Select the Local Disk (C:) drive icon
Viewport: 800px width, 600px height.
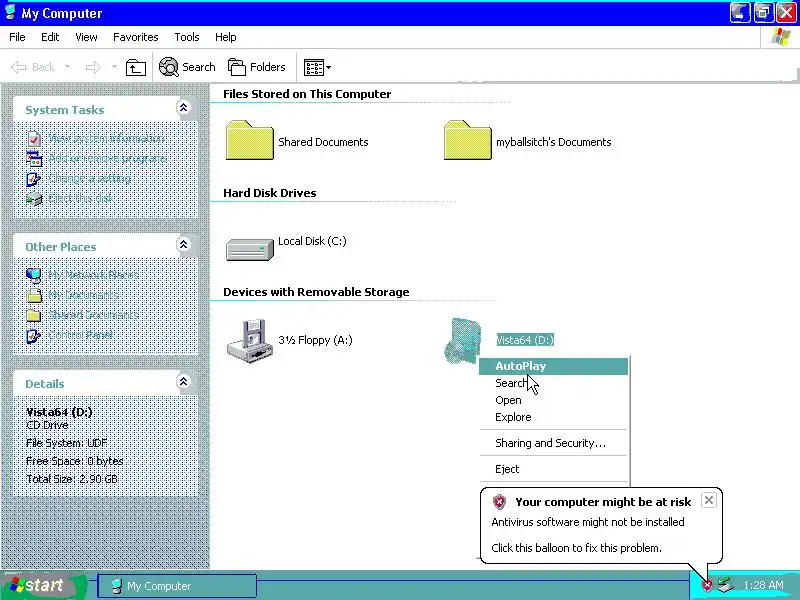tap(249, 249)
